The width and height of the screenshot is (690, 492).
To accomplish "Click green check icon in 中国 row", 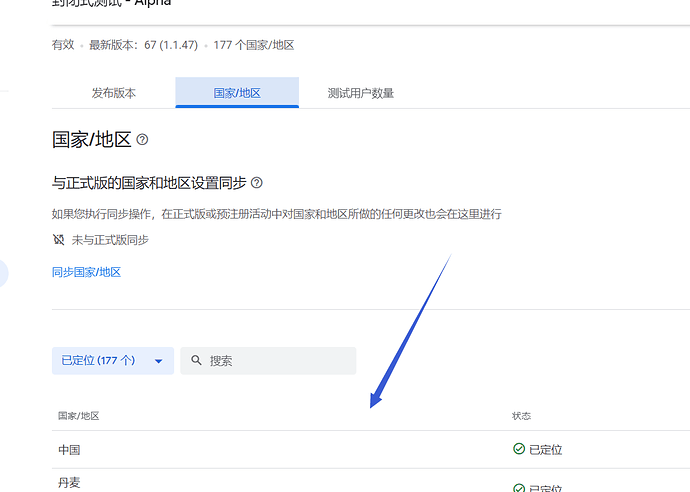I will pos(519,448).
